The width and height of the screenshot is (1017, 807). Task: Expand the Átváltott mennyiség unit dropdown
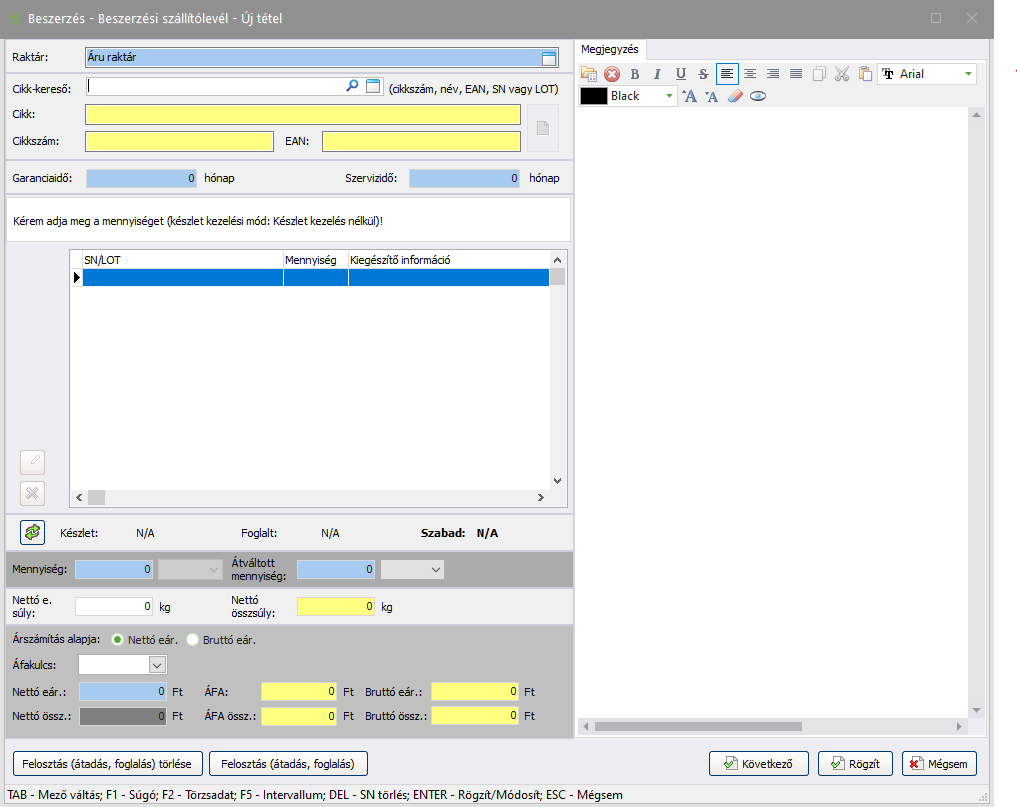(435, 569)
